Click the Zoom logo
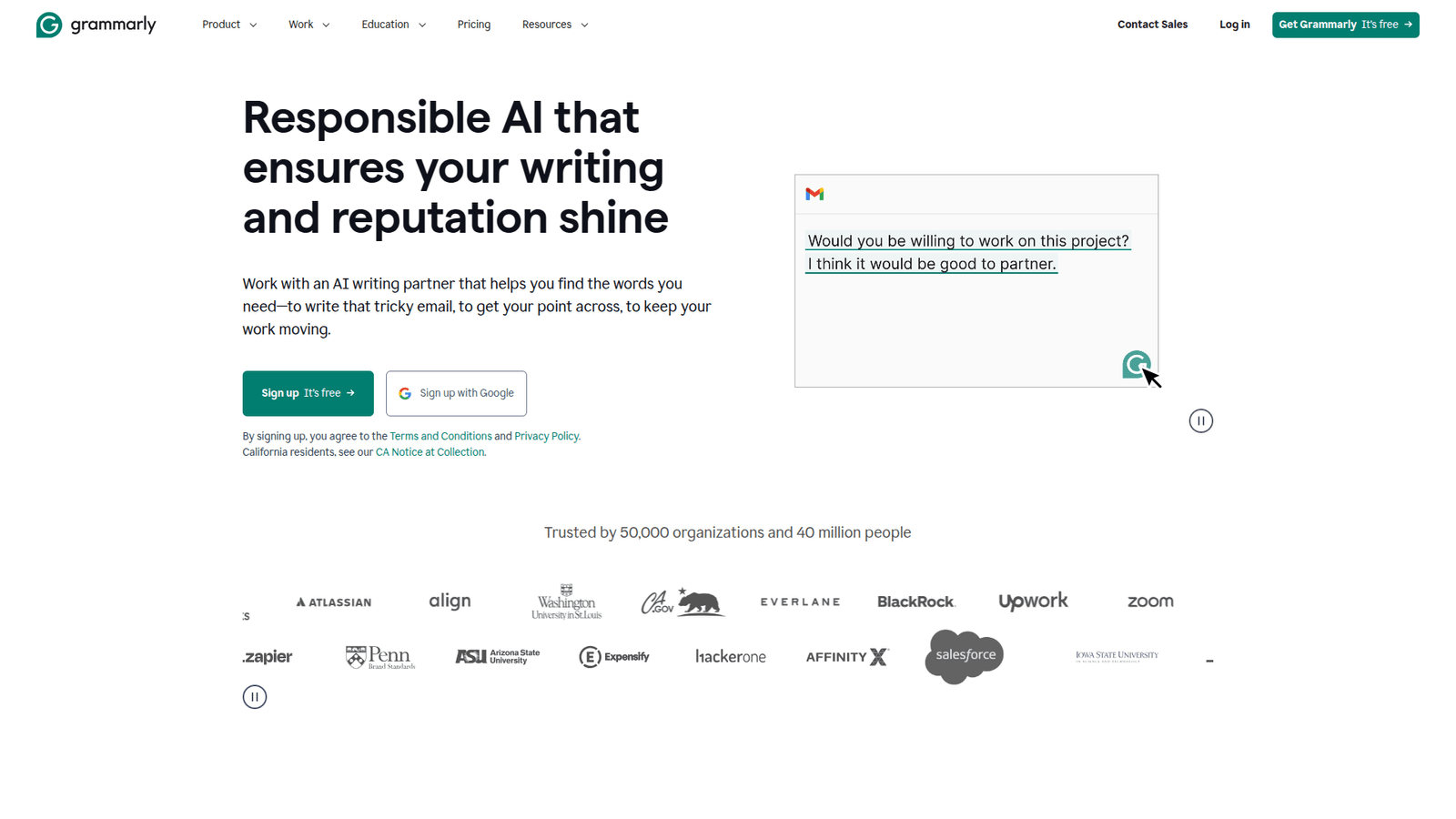Image resolution: width=1456 pixels, height=819 pixels. click(1150, 602)
